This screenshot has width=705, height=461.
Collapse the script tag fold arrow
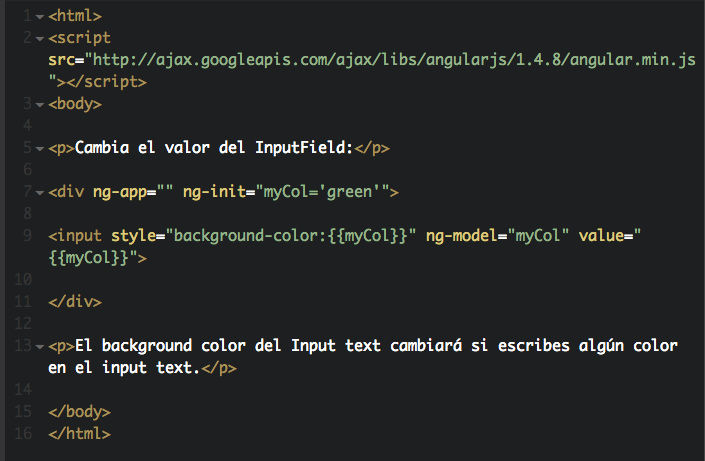pos(40,39)
